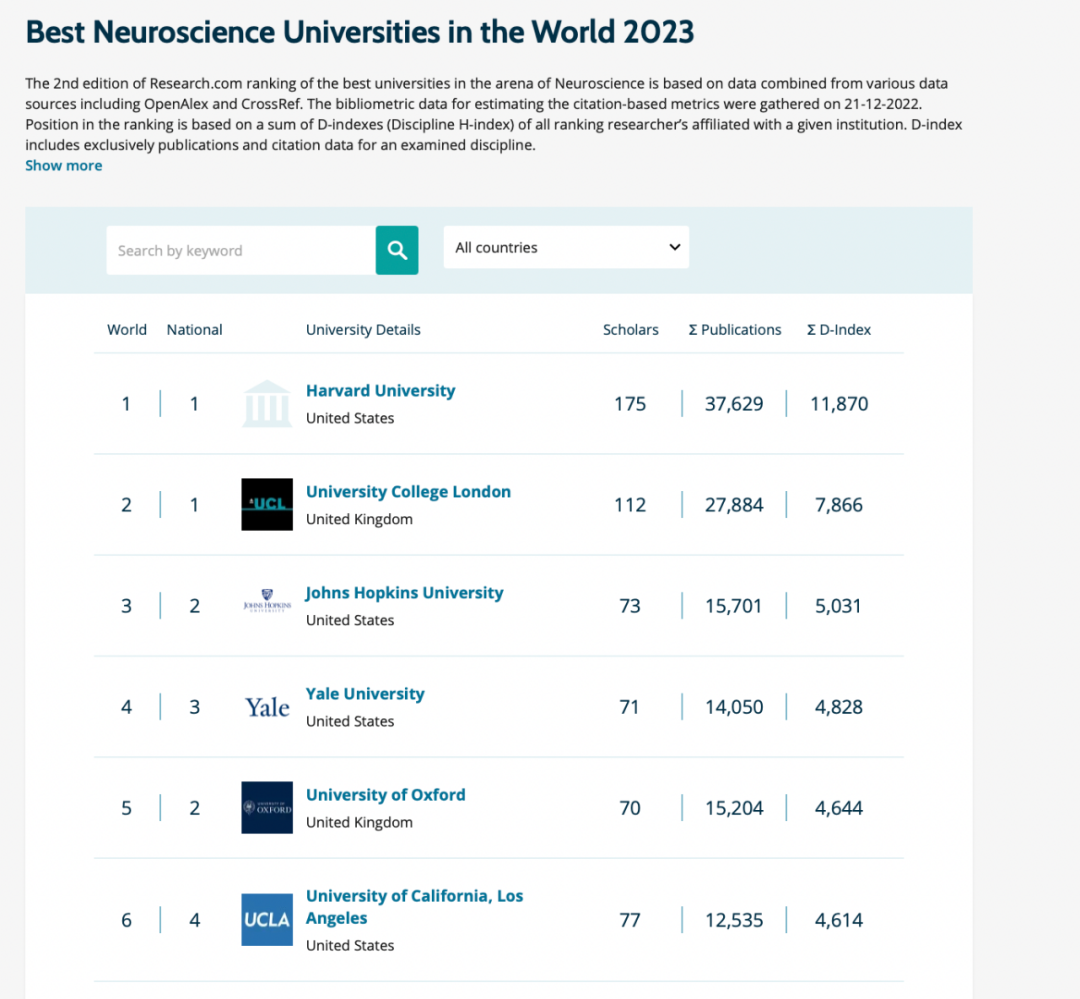Screen dimensions: 1080x999
Task: Open Yale University link
Action: (365, 694)
